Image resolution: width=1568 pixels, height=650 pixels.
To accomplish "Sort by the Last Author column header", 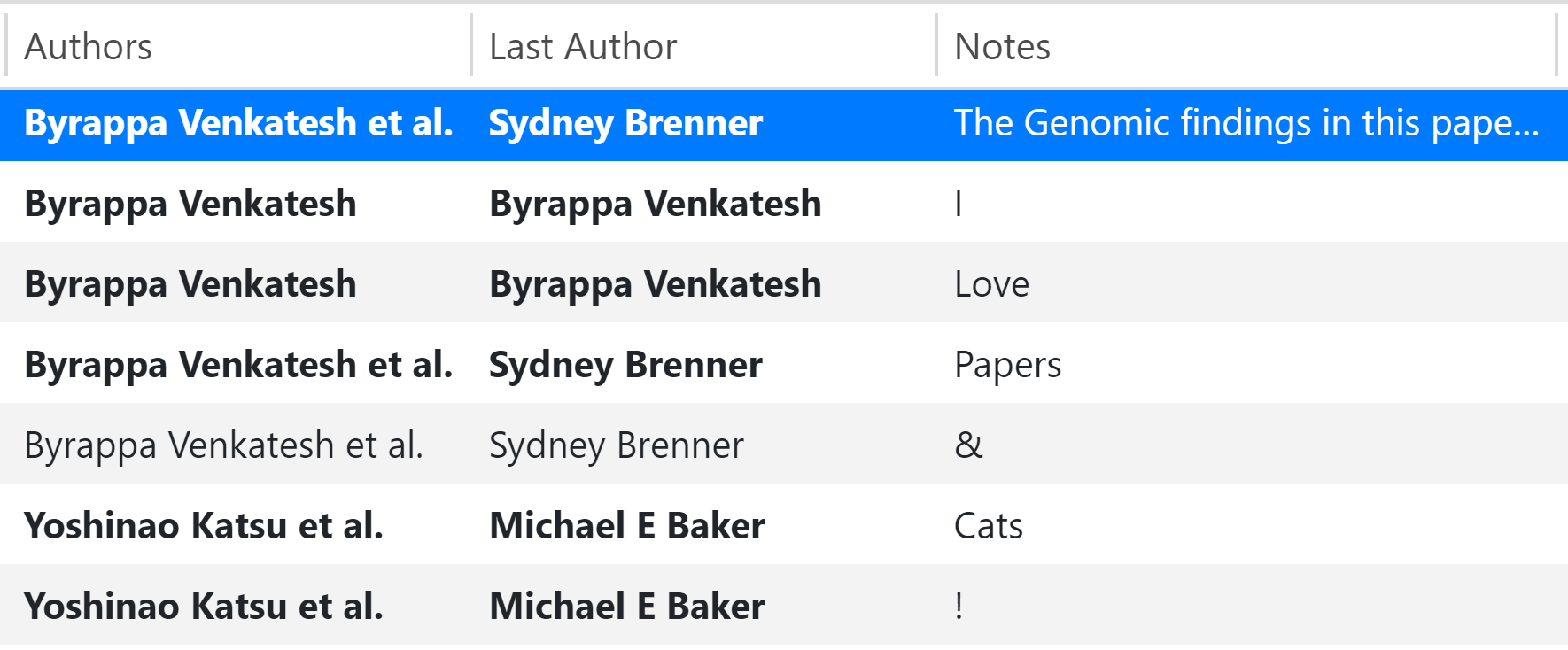I will (583, 47).
